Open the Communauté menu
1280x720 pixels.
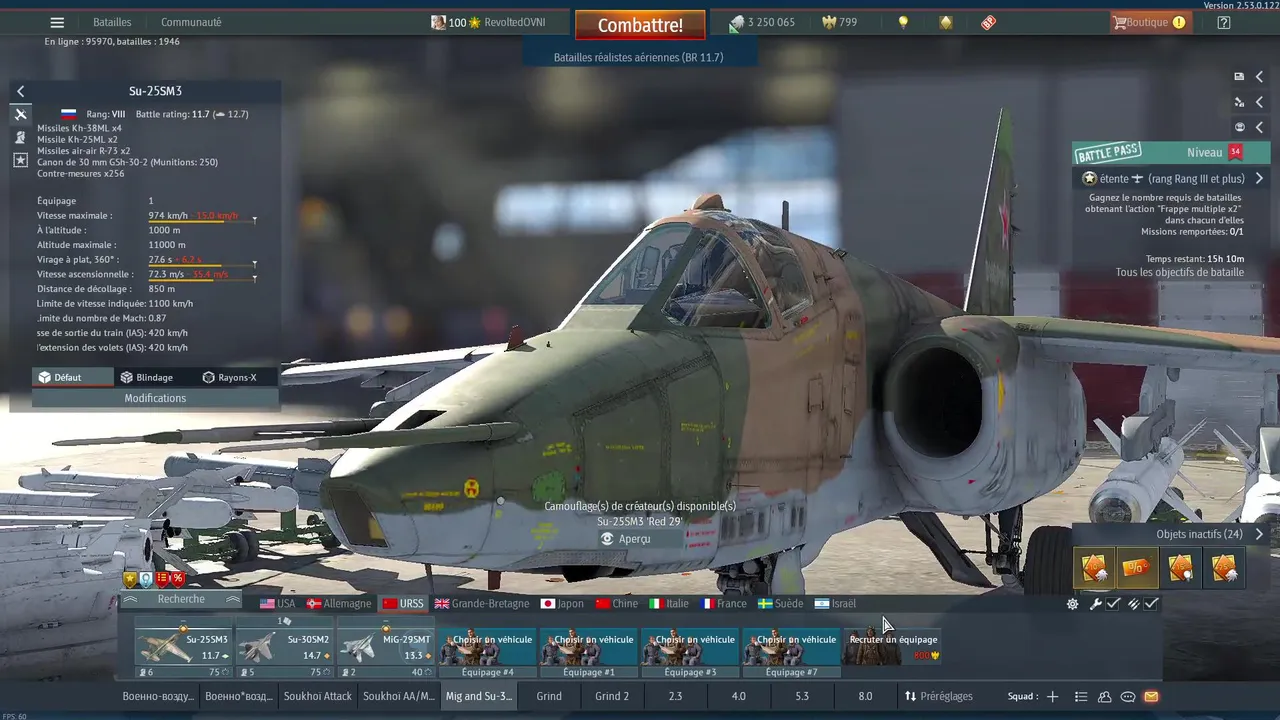point(191,22)
